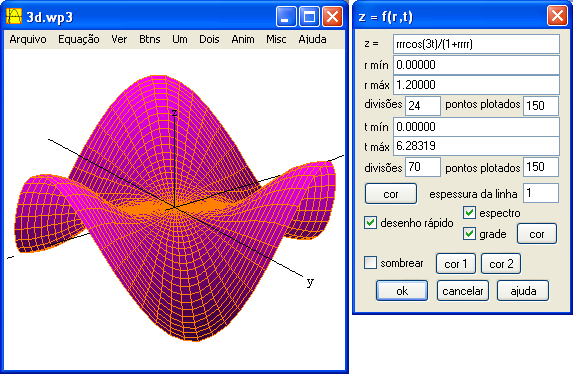Image resolution: width=576 pixels, height=377 pixels.
Task: Click the ok button
Action: tap(402, 291)
